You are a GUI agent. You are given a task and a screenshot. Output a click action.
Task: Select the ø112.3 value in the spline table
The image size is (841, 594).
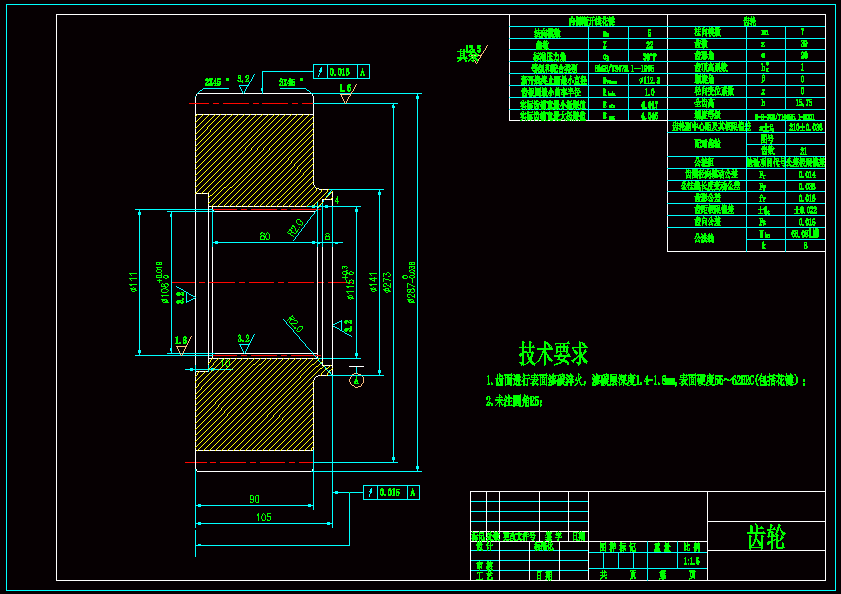tap(649, 80)
